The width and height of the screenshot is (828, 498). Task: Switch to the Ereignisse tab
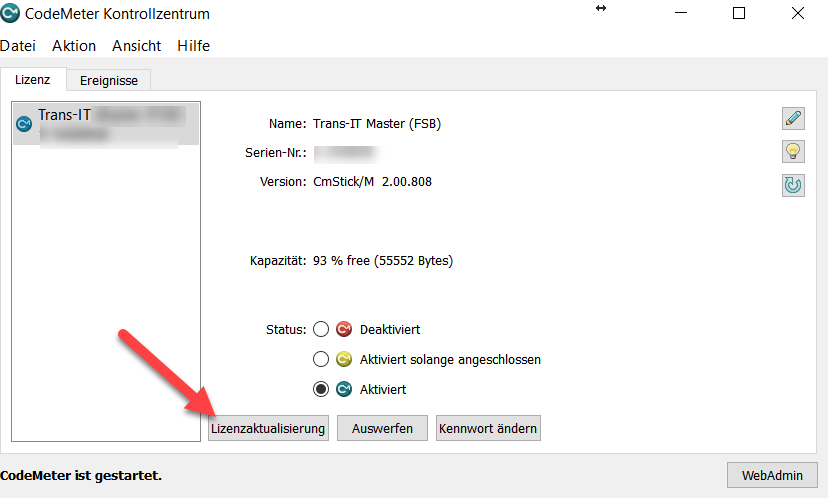(x=109, y=81)
